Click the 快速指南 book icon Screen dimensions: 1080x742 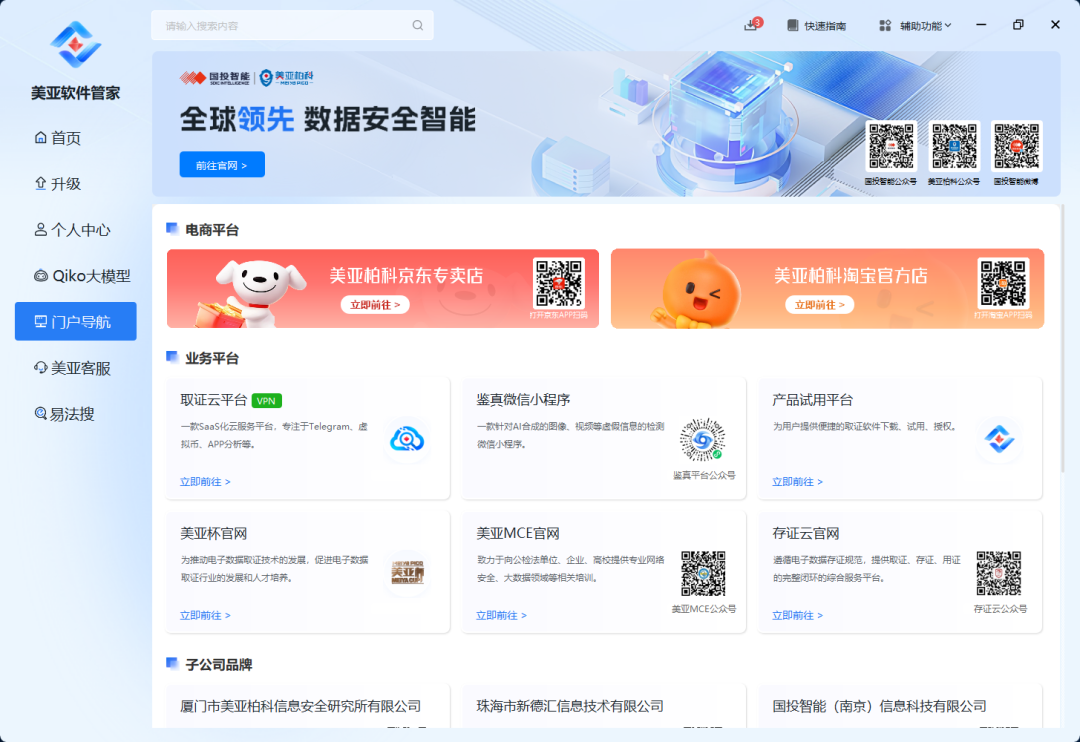793,25
